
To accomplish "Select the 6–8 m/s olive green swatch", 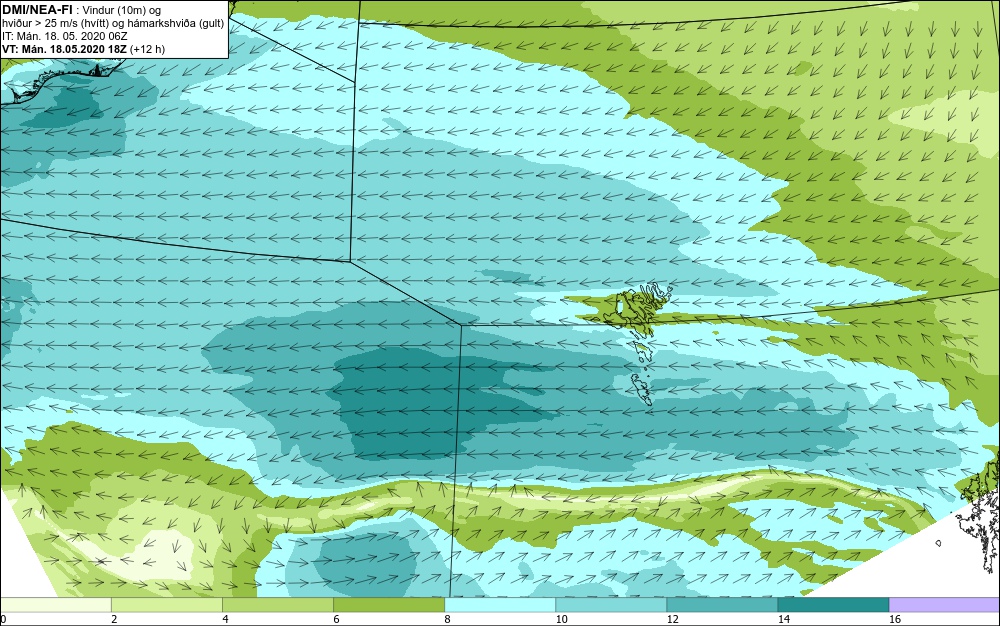I will click(388, 604).
